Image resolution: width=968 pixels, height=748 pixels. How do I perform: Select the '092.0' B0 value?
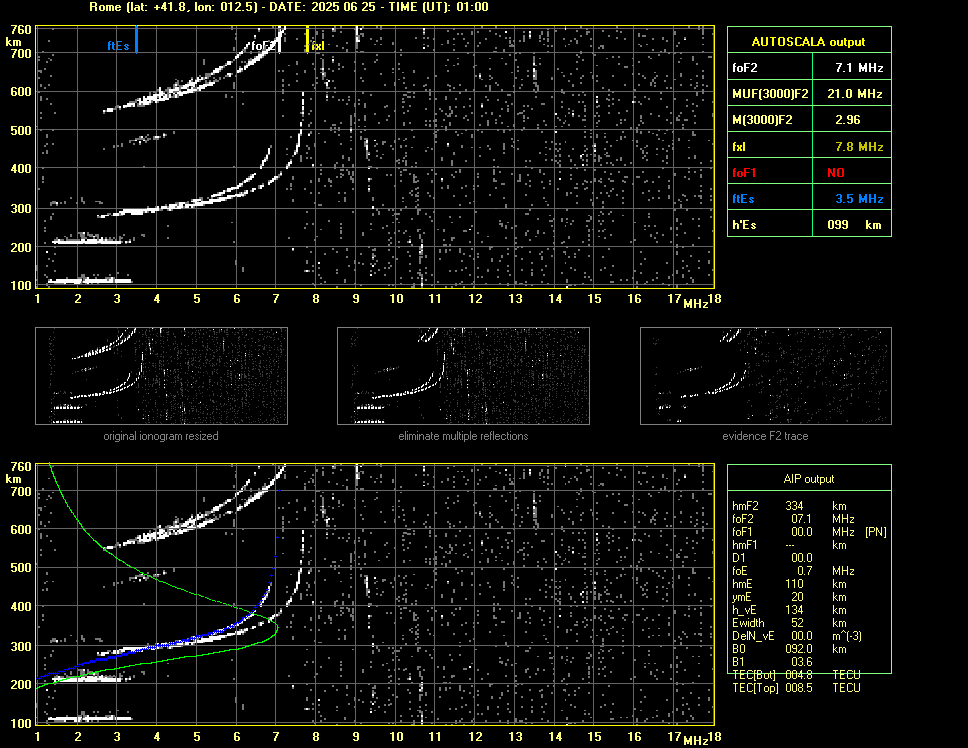(799, 649)
